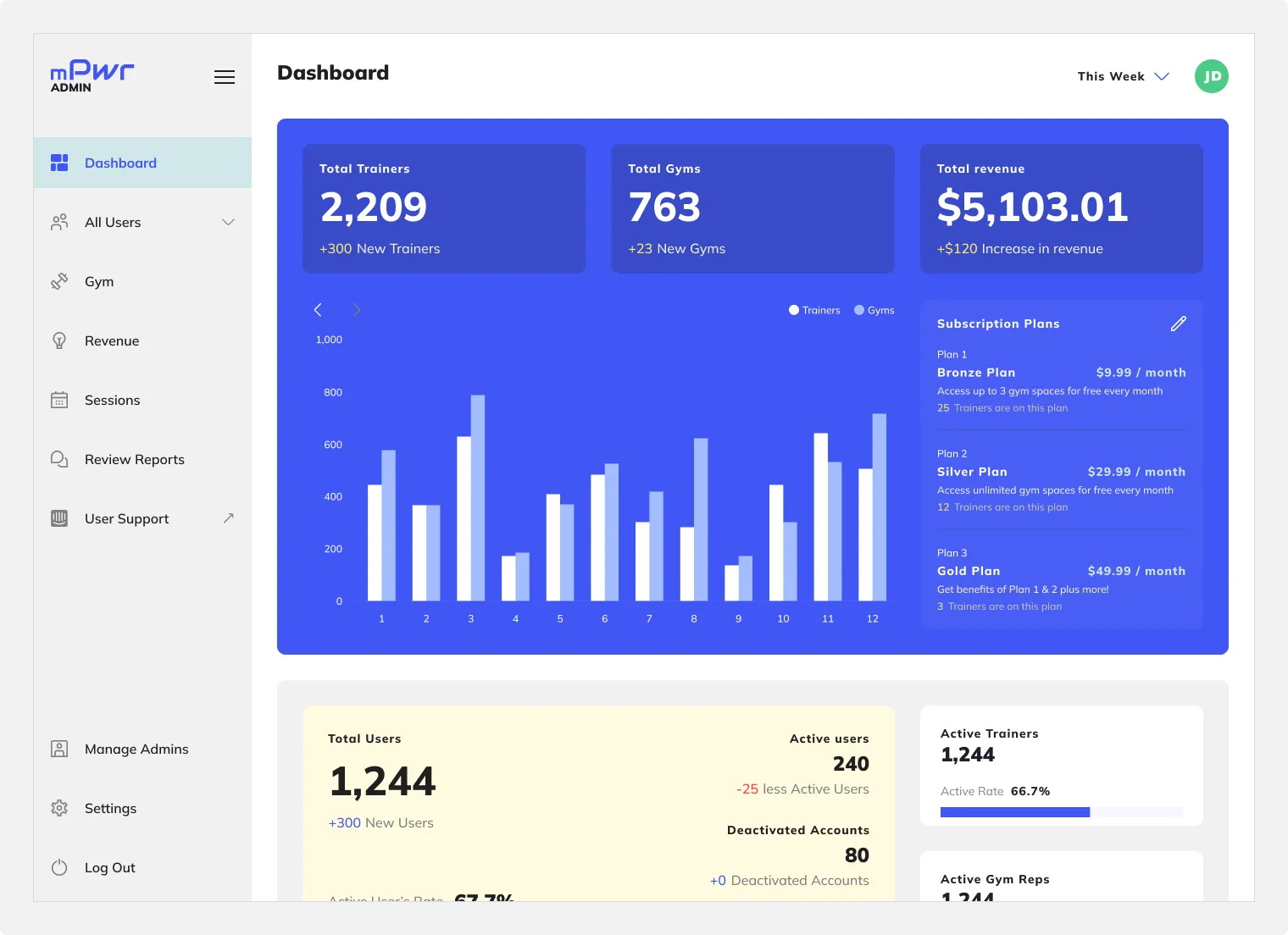The width and height of the screenshot is (1288, 935).
Task: Open the Total Trainers card
Action: pos(444,208)
